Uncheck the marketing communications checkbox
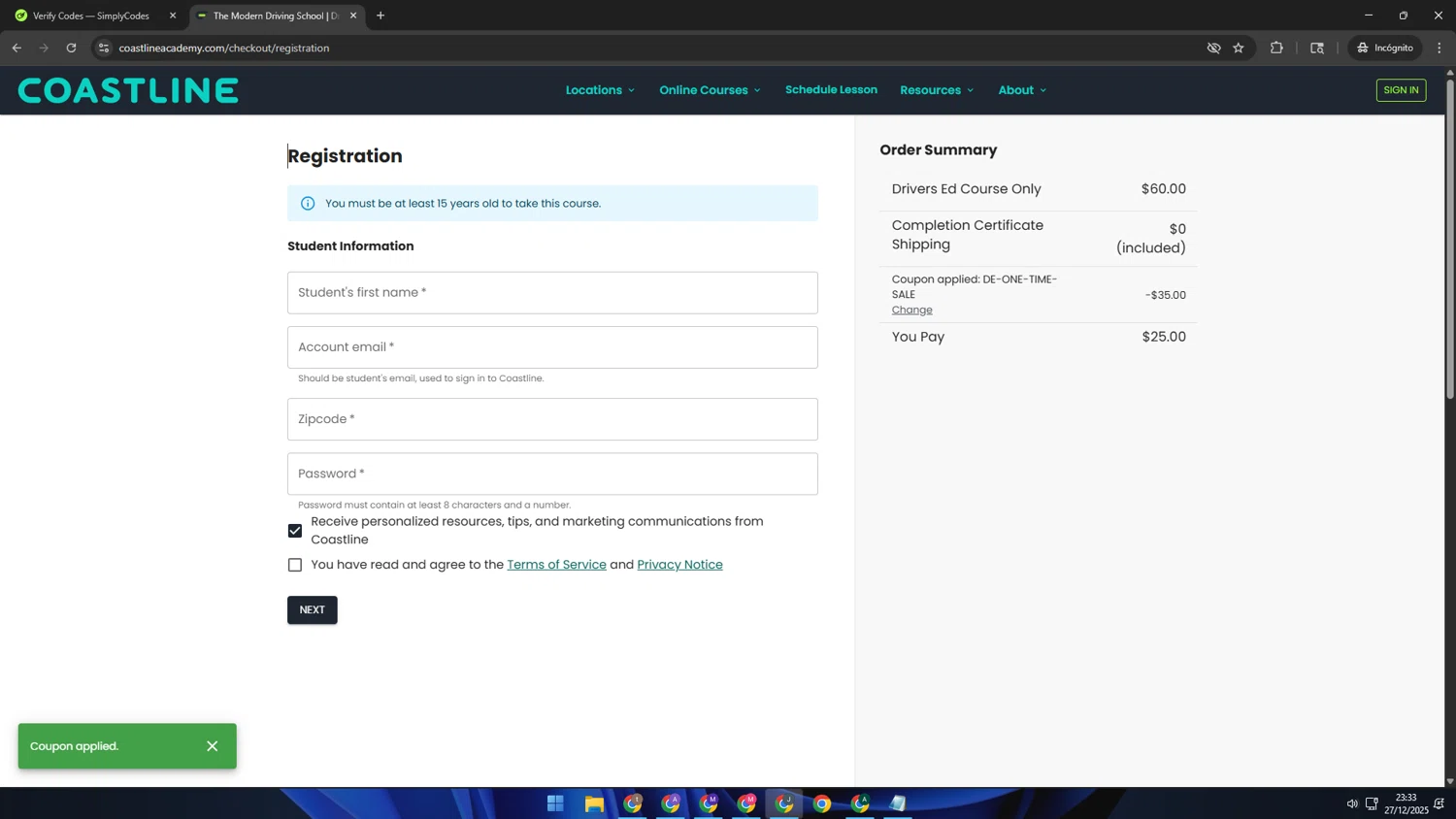The height and width of the screenshot is (819, 1456). tap(295, 531)
